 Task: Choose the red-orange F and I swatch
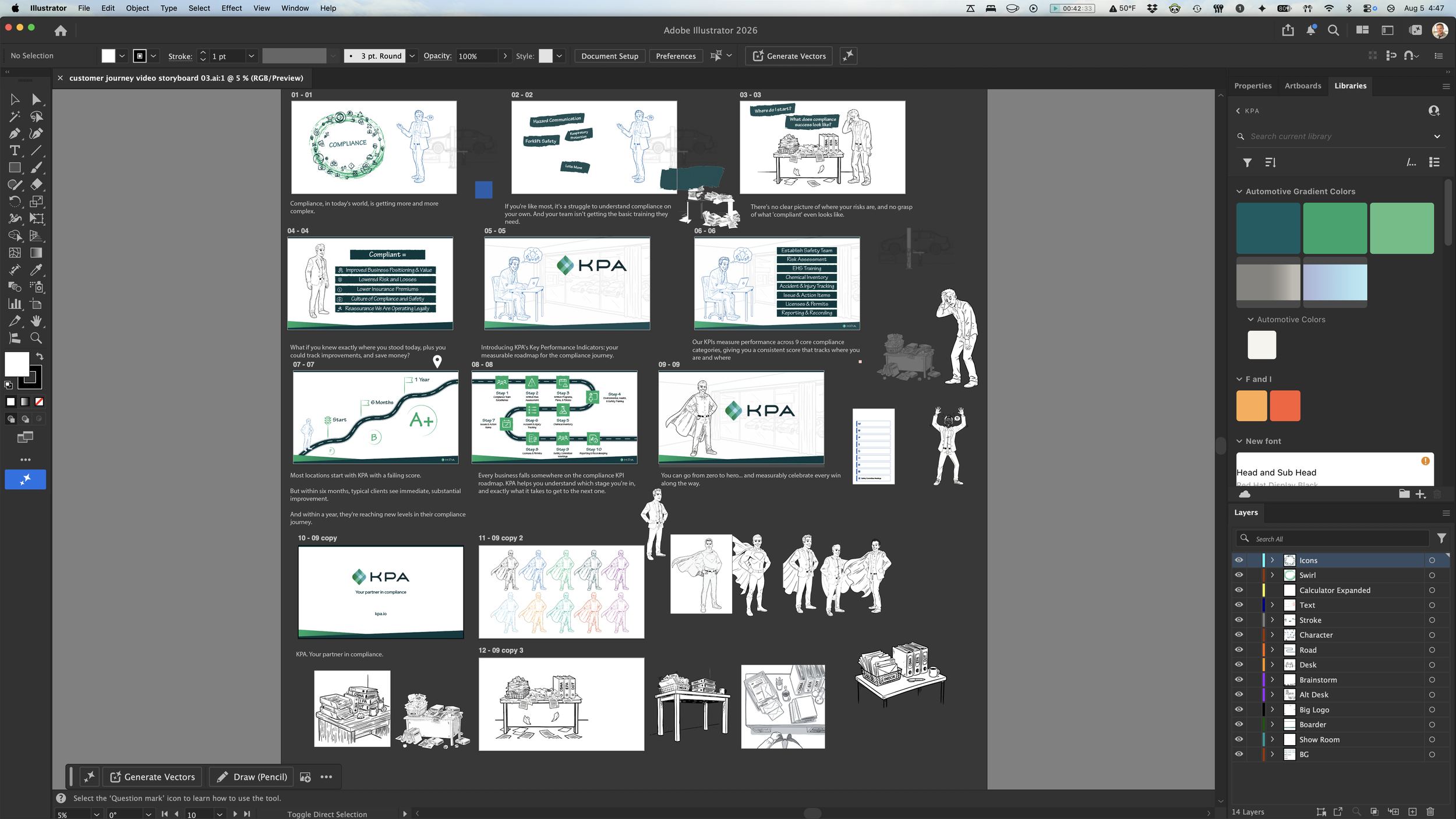click(x=1285, y=406)
